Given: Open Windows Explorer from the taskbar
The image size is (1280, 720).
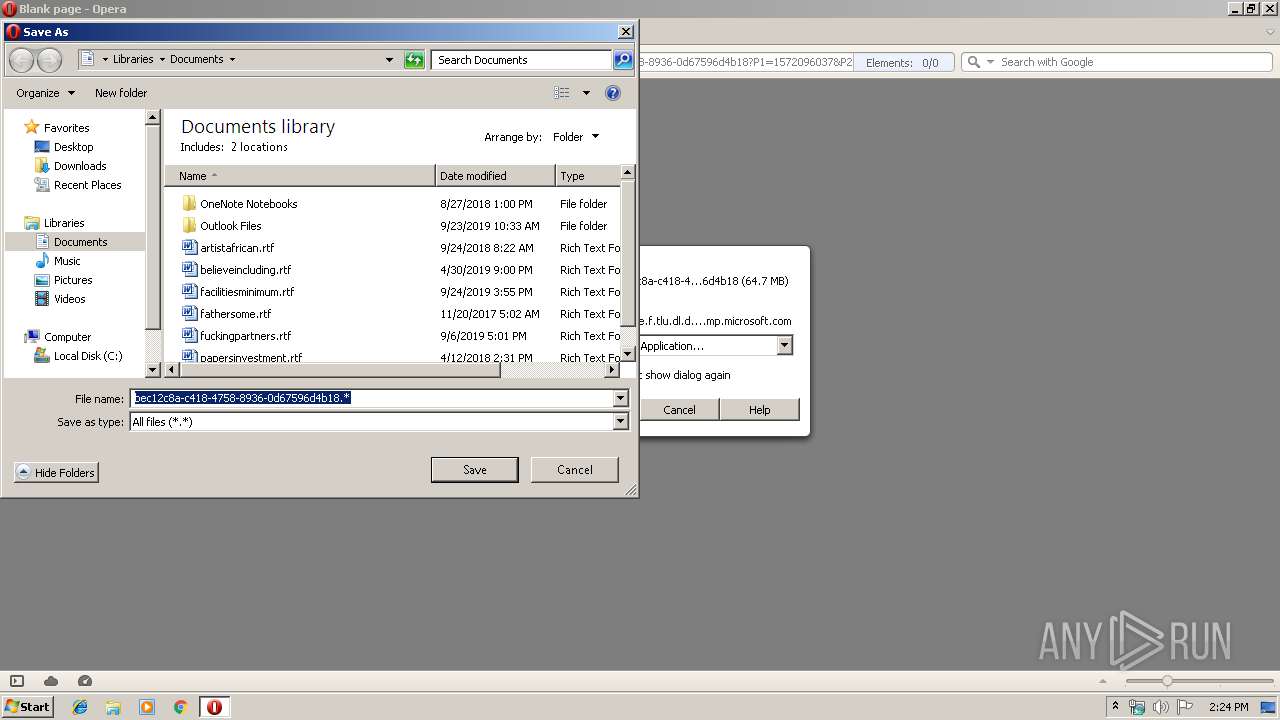Looking at the screenshot, I should (x=113, y=707).
